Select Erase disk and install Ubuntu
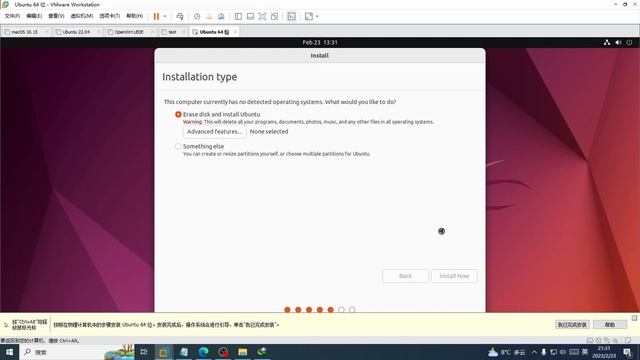 click(178, 114)
